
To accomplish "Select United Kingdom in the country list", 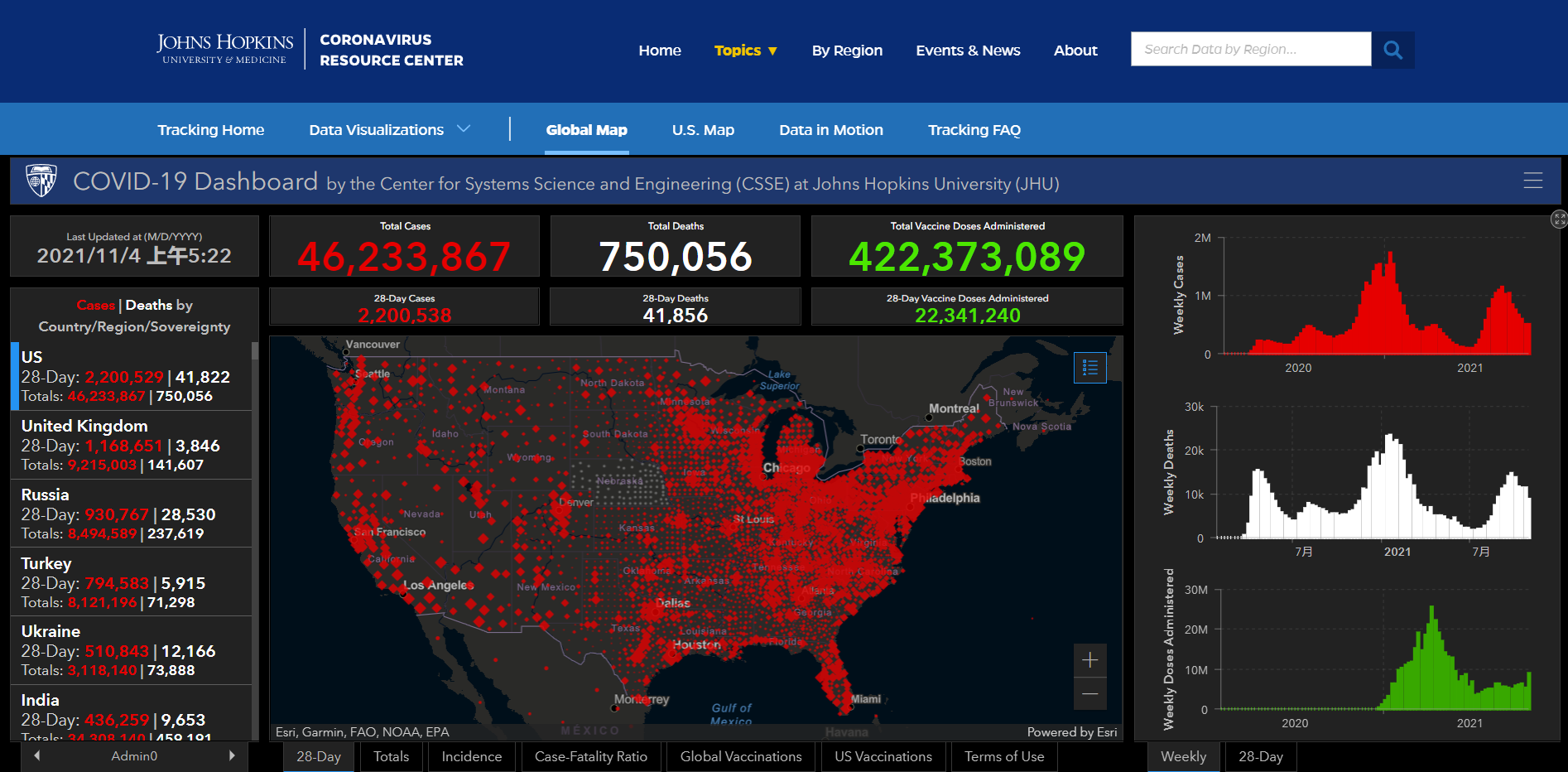I will tap(131, 445).
